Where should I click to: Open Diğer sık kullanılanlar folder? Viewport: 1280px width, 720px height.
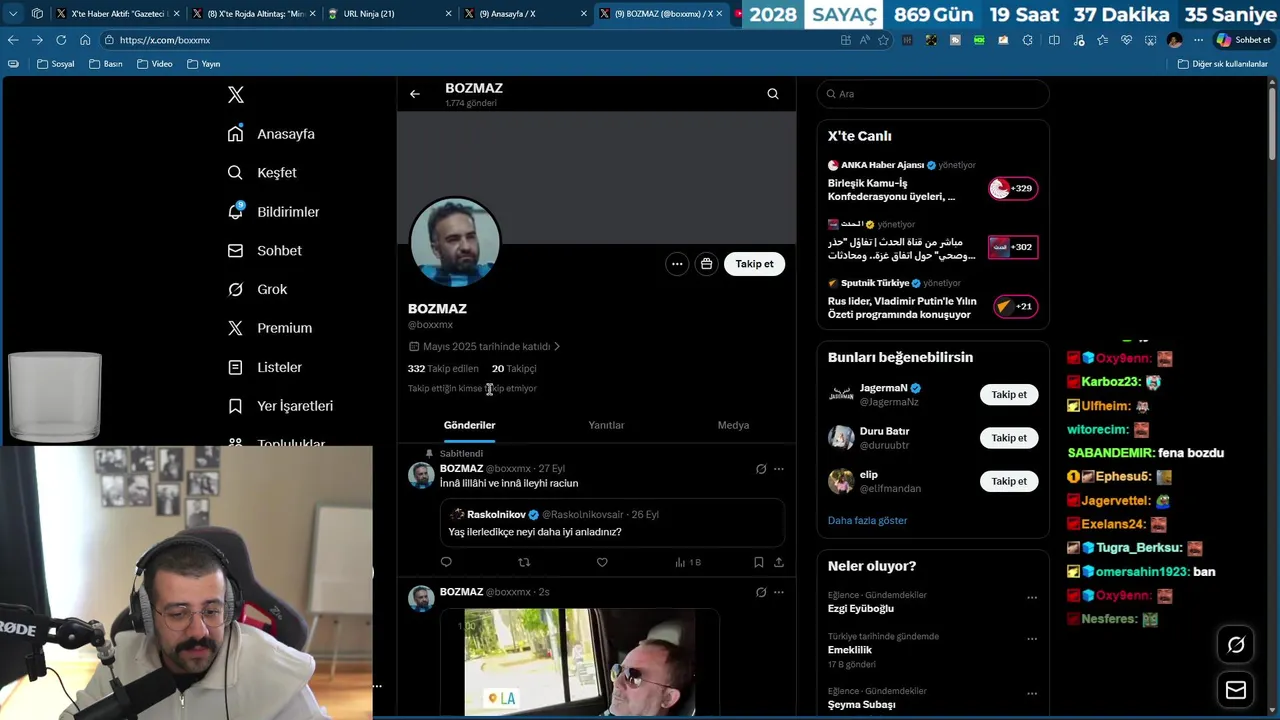(1222, 64)
